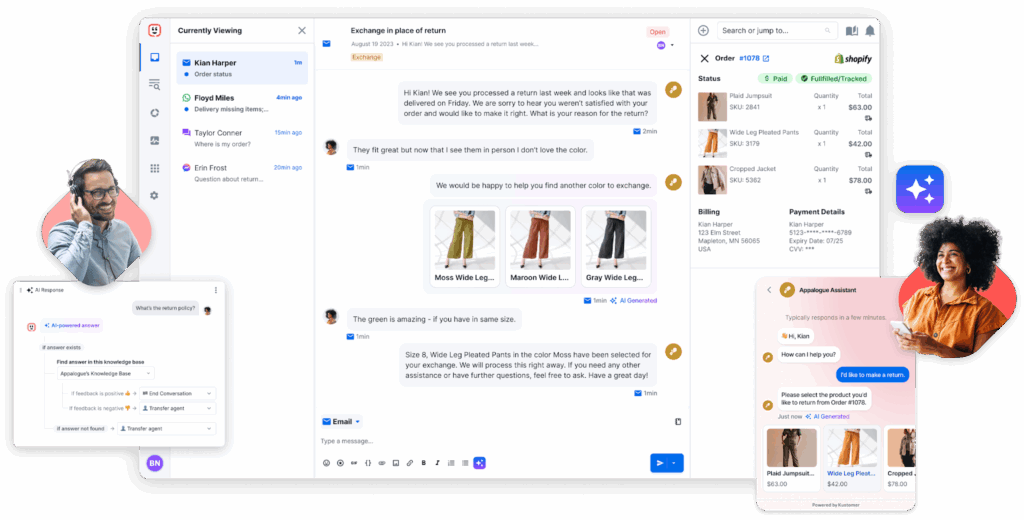
Task: Toggle italic formatting in message composer
Action: click(438, 463)
